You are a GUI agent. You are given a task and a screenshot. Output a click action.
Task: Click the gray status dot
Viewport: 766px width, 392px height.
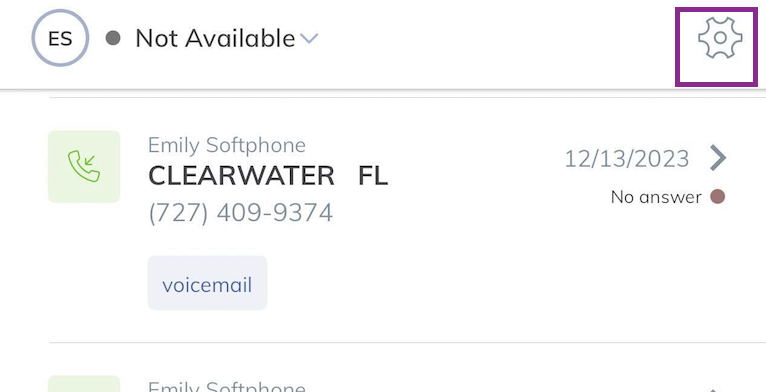tap(113, 38)
